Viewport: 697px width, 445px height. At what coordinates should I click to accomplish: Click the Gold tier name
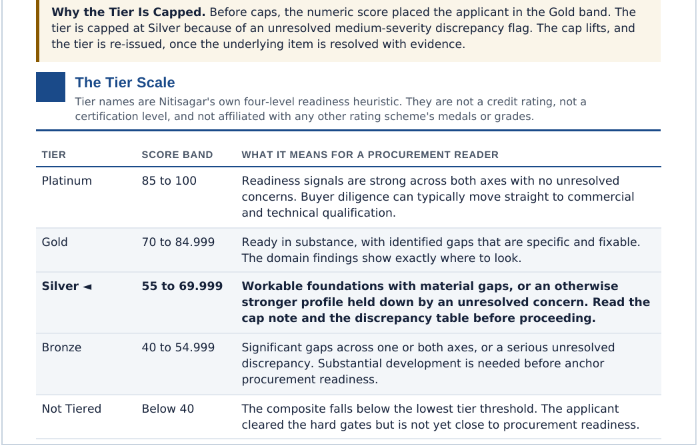55,242
